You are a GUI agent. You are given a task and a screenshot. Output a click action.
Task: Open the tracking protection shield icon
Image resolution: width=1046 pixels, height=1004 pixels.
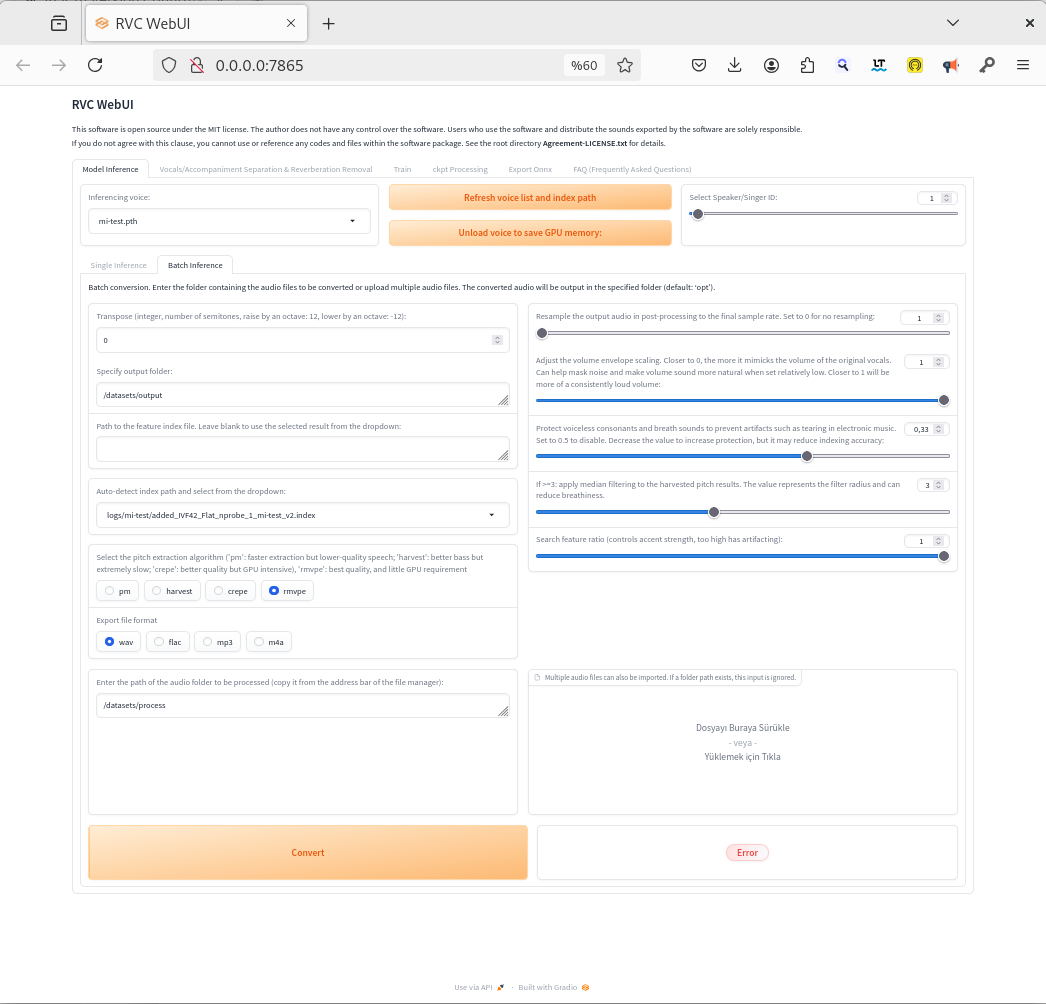[x=169, y=65]
